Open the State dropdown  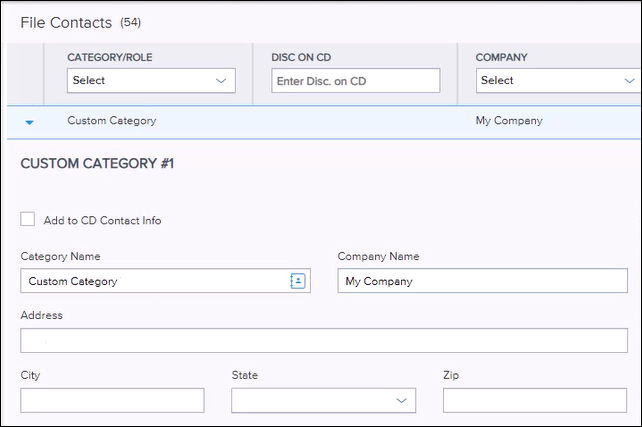click(x=323, y=400)
